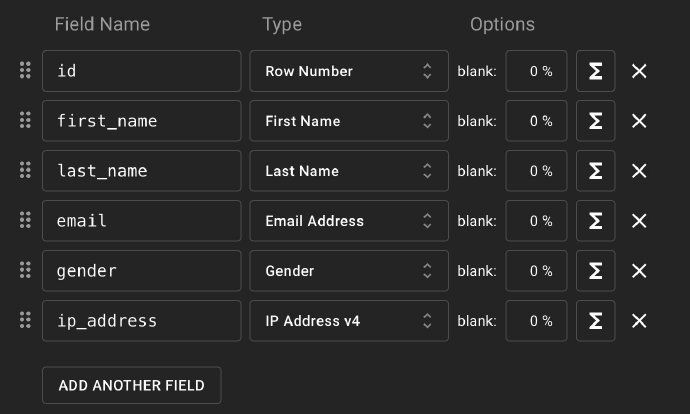Delete the first_name field with X icon

[639, 121]
